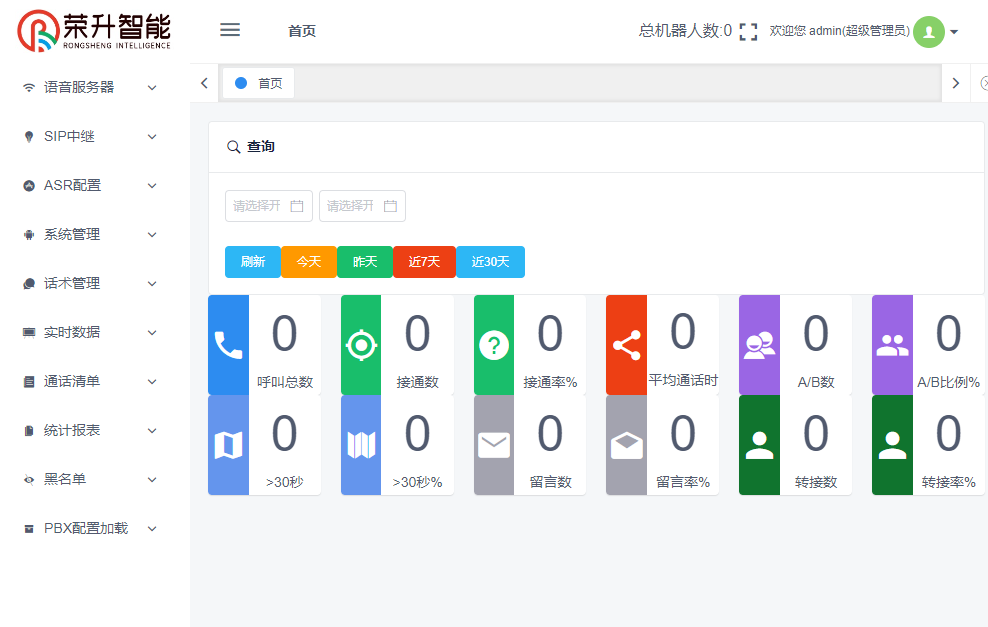Expand the PBX配置加载 chevron
Image resolution: width=988 pixels, height=627 pixels.
[152, 529]
